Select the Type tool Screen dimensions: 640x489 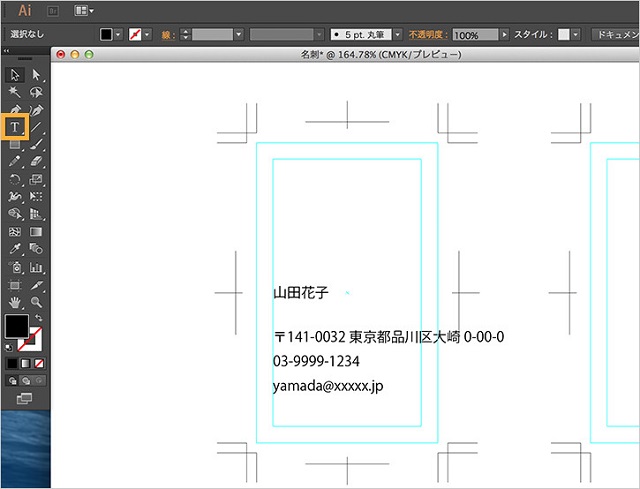tap(15, 127)
